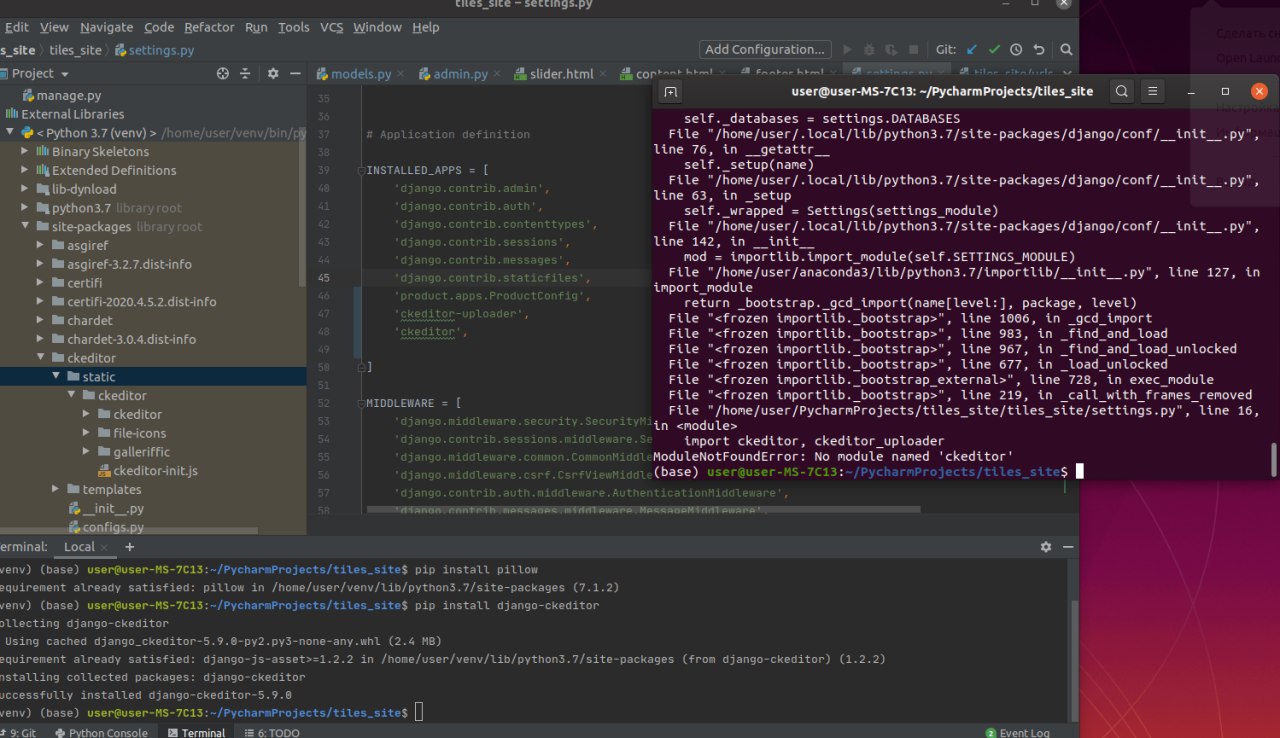1280x738 pixels.
Task: Open the Help menu
Action: click(426, 27)
